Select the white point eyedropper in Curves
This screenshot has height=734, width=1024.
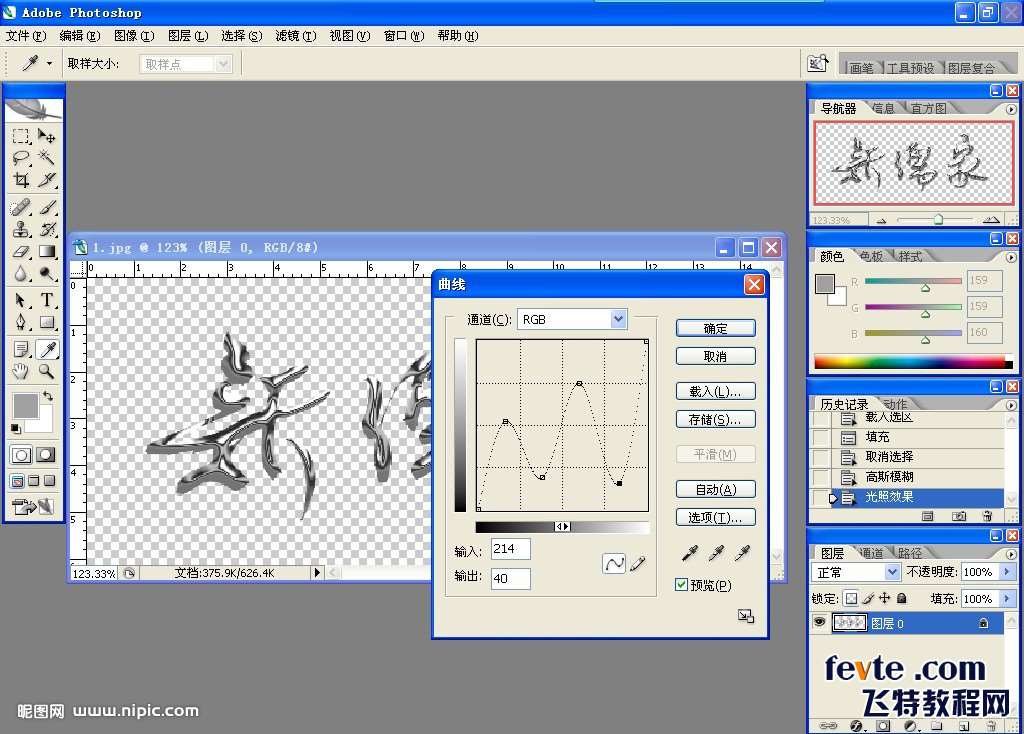click(742, 553)
